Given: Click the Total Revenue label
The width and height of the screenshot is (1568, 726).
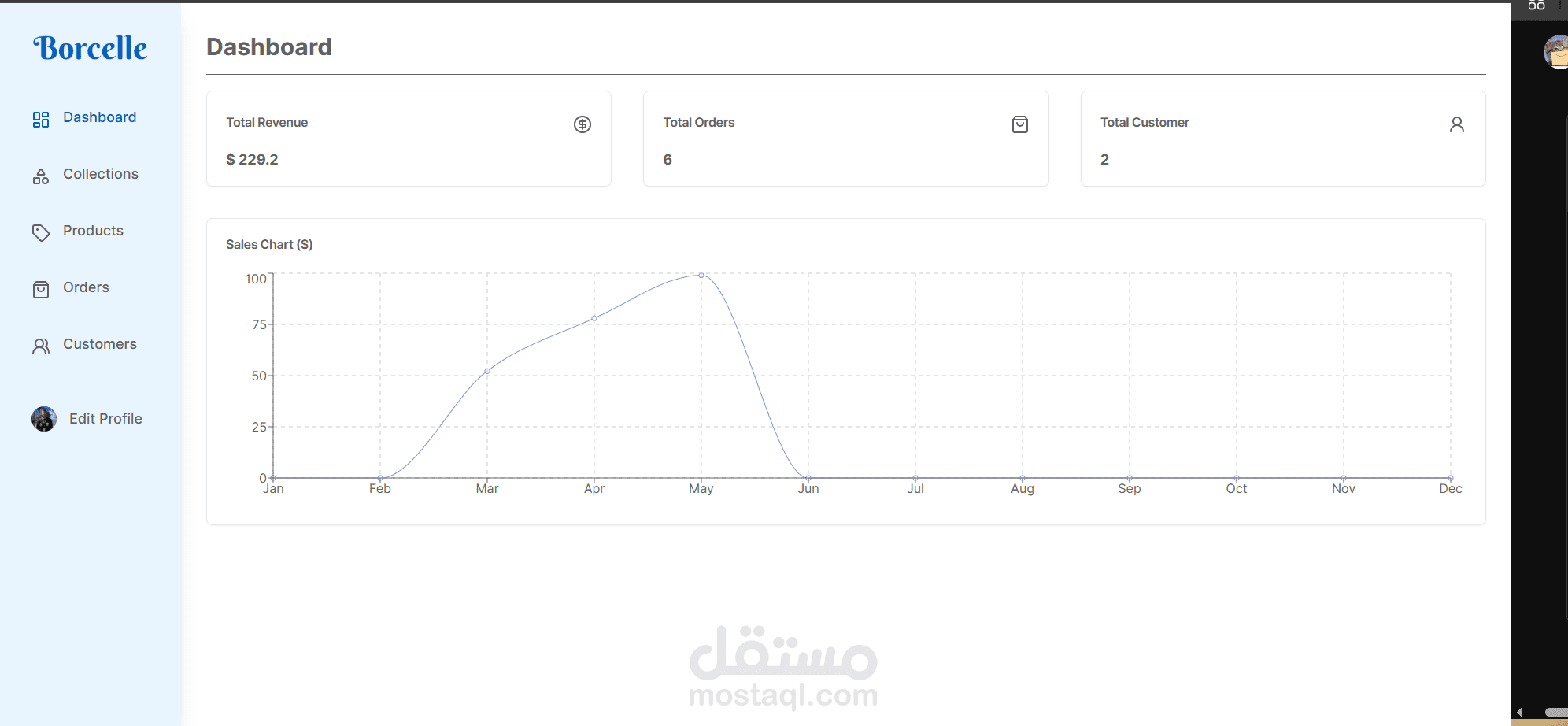Looking at the screenshot, I should tap(267, 122).
